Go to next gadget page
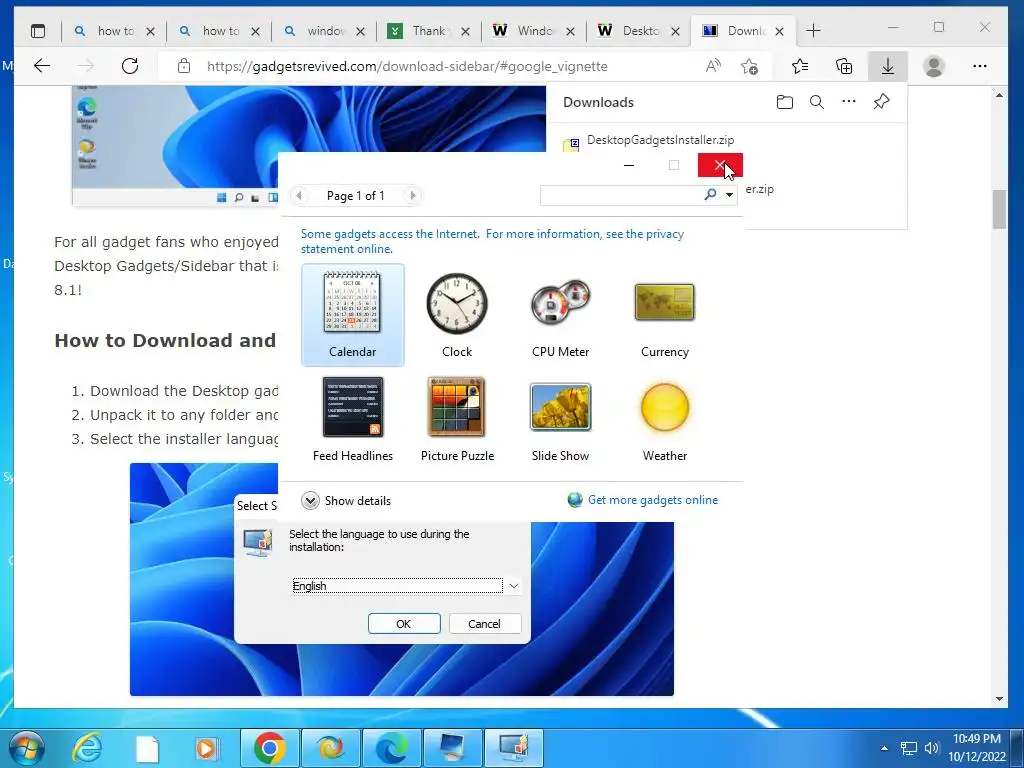The width and height of the screenshot is (1024, 768). [412, 195]
